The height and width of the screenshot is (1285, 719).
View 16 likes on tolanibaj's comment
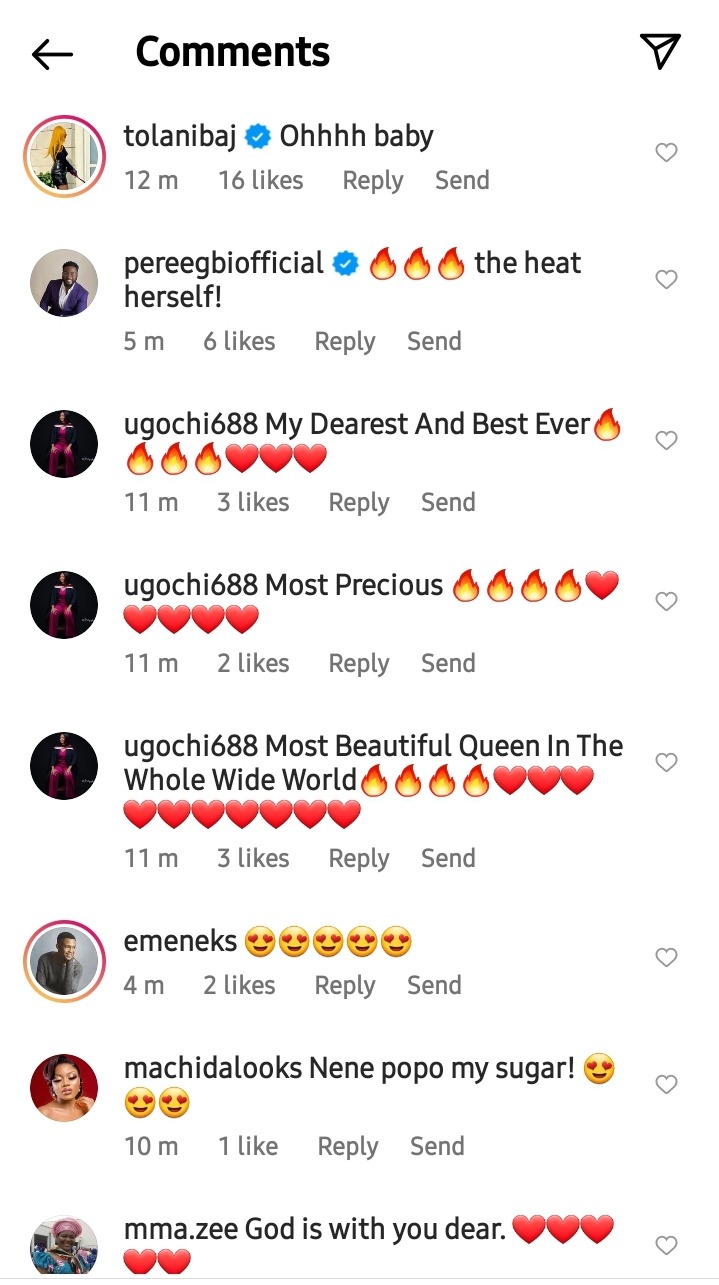point(261,181)
